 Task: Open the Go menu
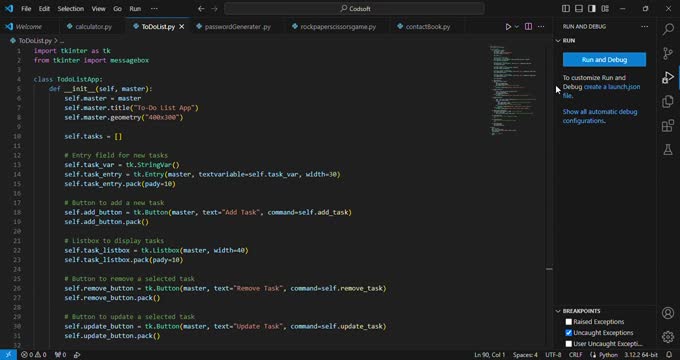(x=118, y=9)
